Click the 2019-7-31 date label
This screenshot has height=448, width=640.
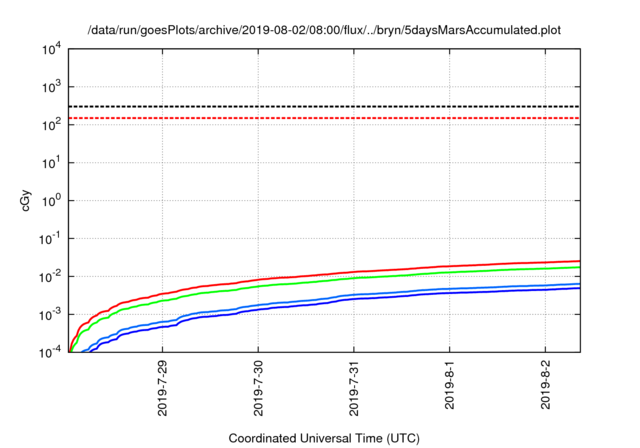point(354,388)
